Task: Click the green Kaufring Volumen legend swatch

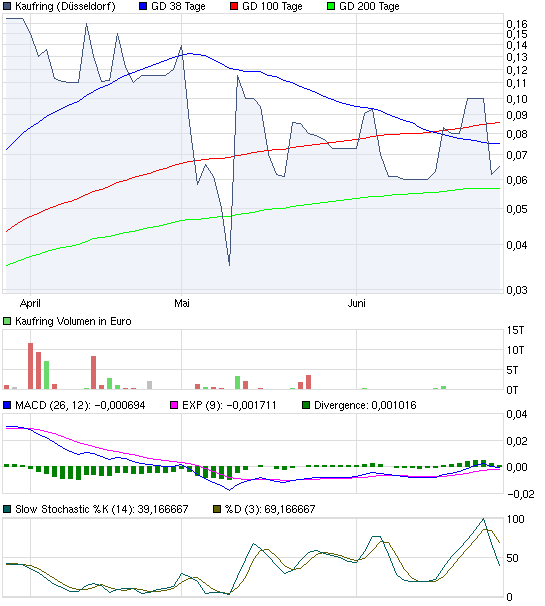Action: point(7,321)
